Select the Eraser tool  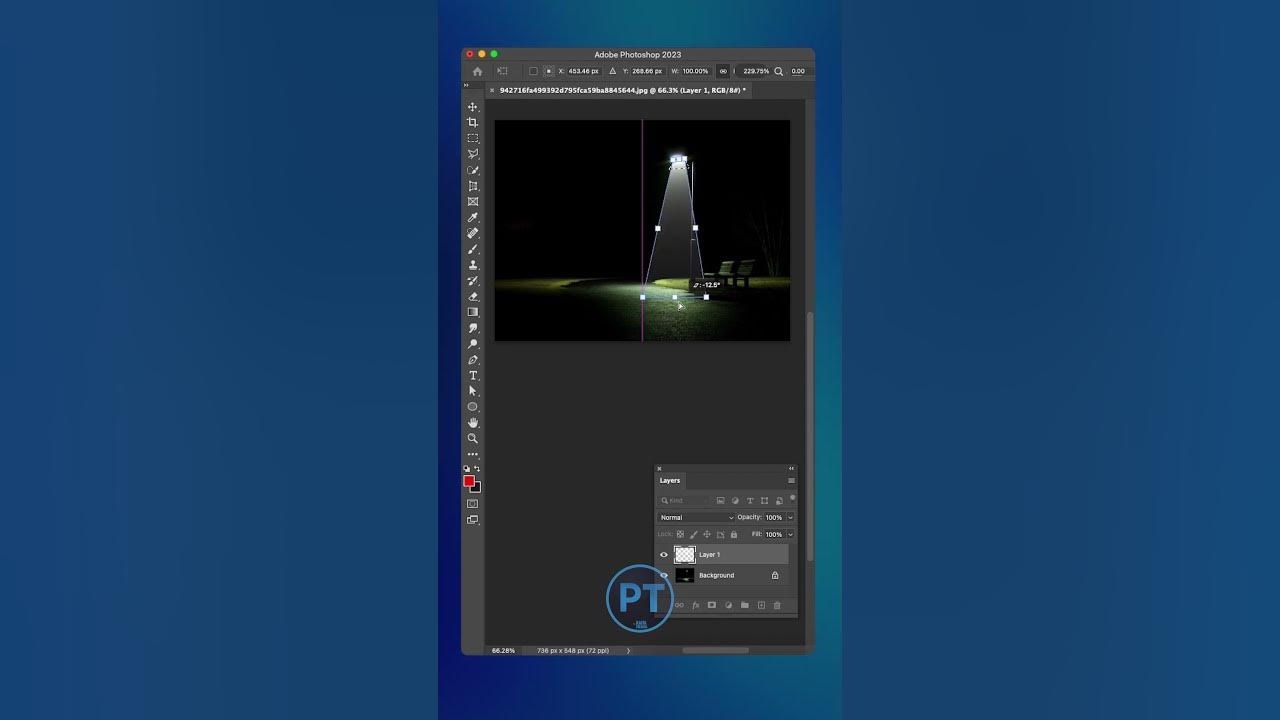pyautogui.click(x=473, y=297)
